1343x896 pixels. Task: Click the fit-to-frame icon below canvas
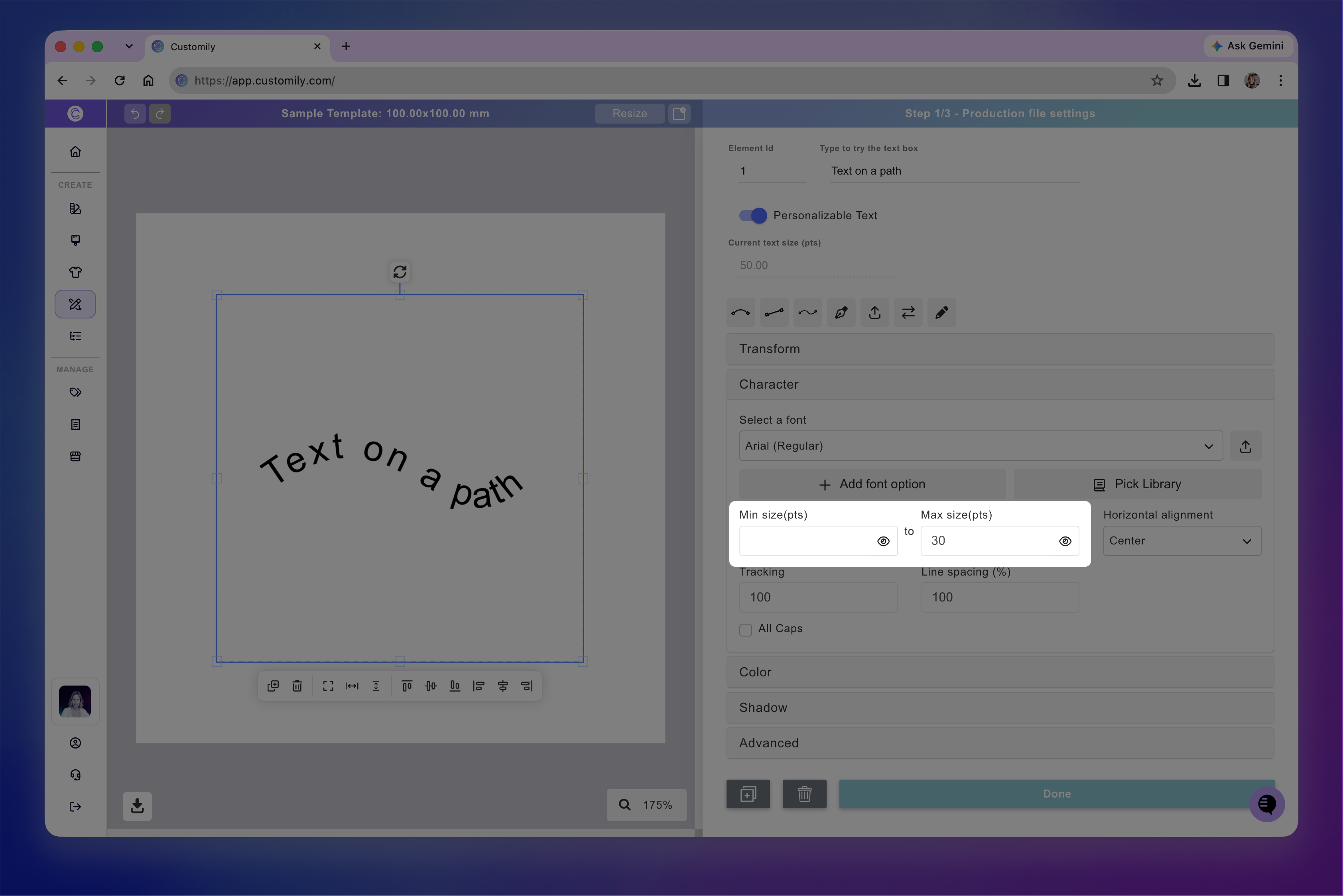coord(328,686)
